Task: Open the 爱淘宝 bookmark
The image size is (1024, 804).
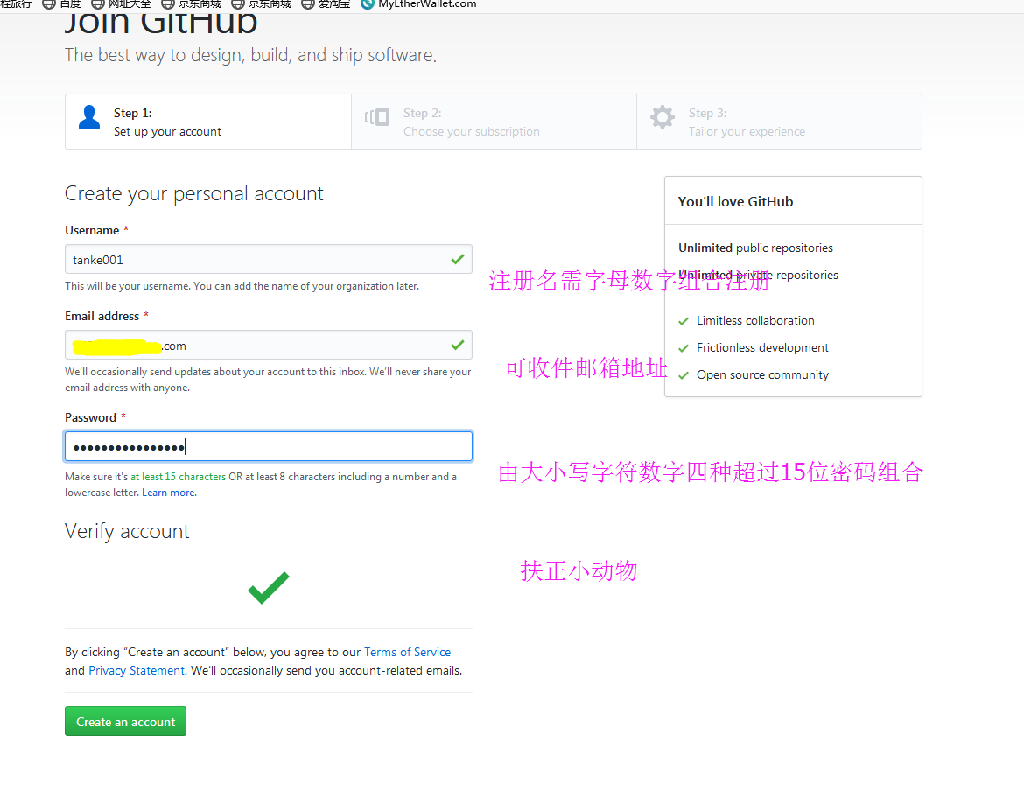Action: [x=326, y=4]
